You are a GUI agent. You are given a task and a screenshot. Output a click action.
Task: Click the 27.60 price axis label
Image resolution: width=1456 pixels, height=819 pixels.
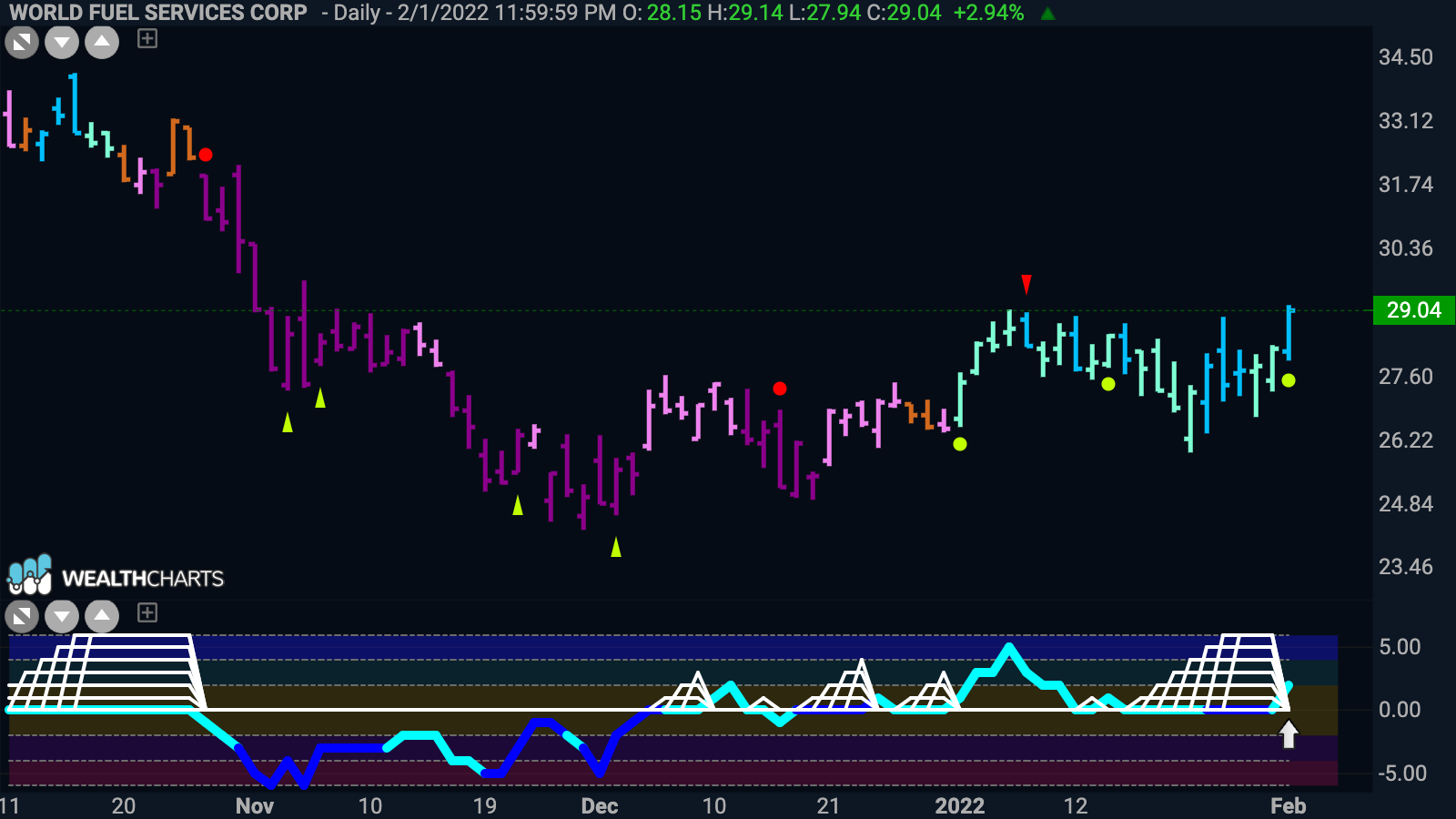pyautogui.click(x=1406, y=377)
